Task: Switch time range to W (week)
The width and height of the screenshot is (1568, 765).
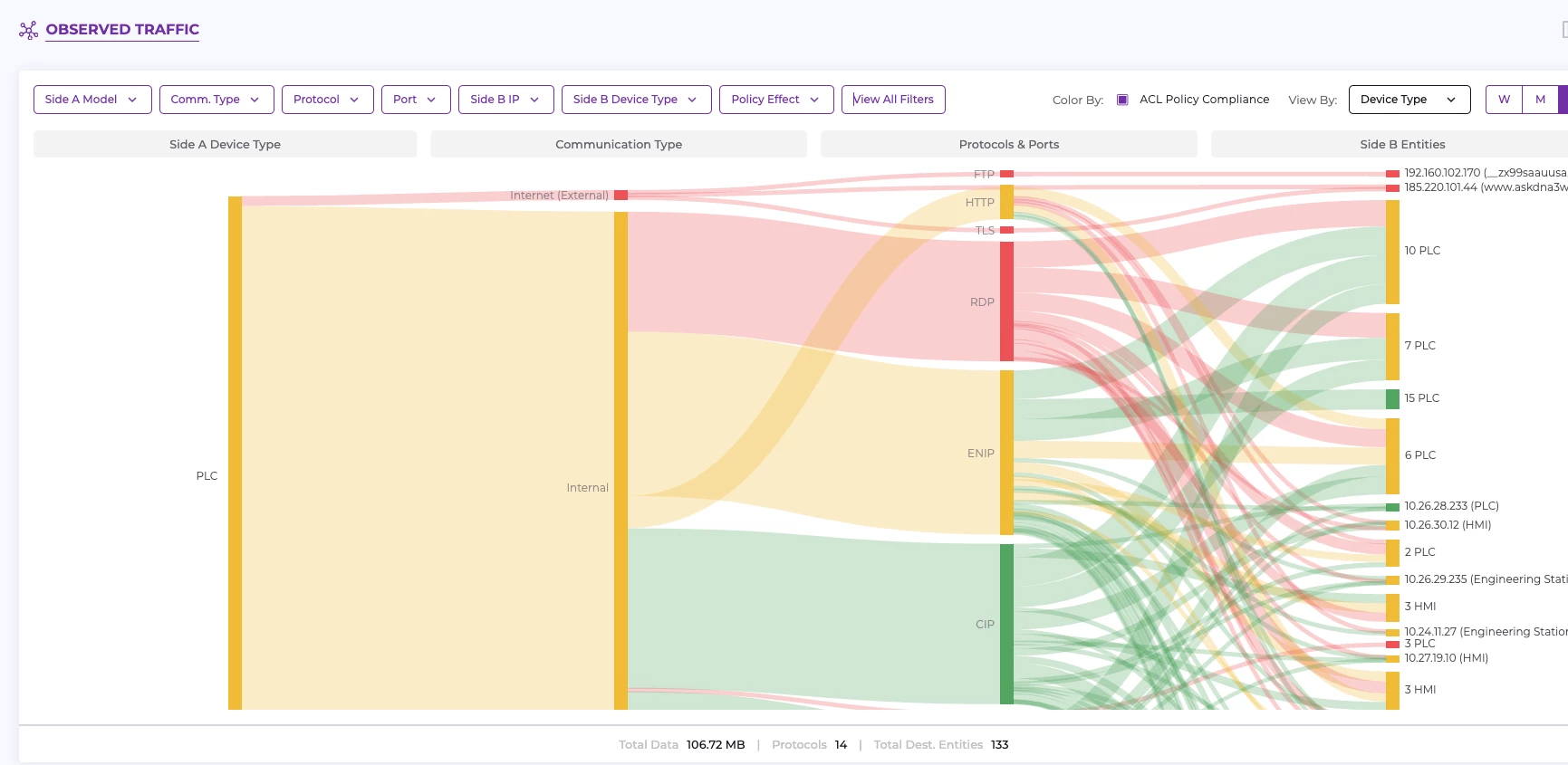Action: (1504, 100)
